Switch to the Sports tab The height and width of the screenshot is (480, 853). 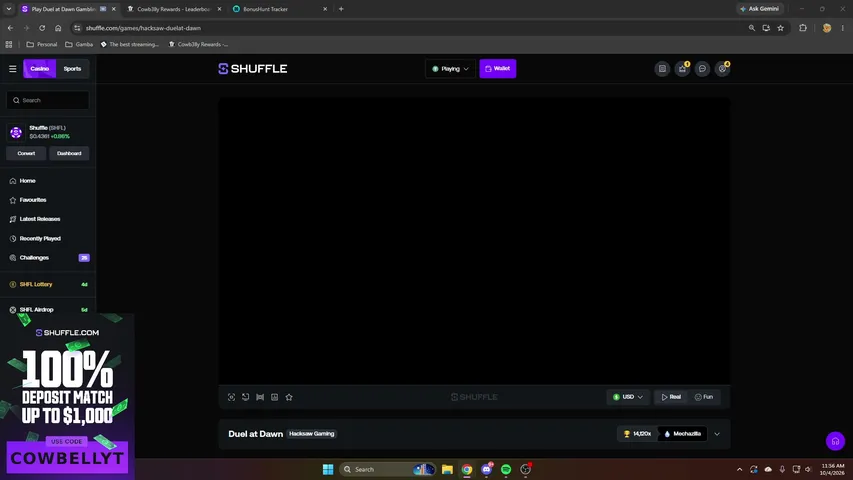72,69
